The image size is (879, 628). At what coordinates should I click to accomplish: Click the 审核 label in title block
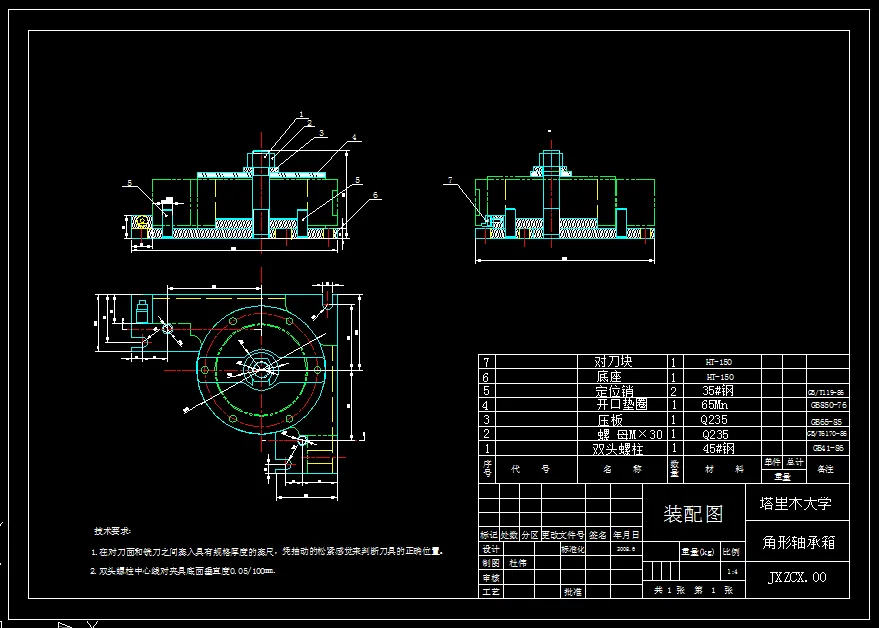coord(491,578)
